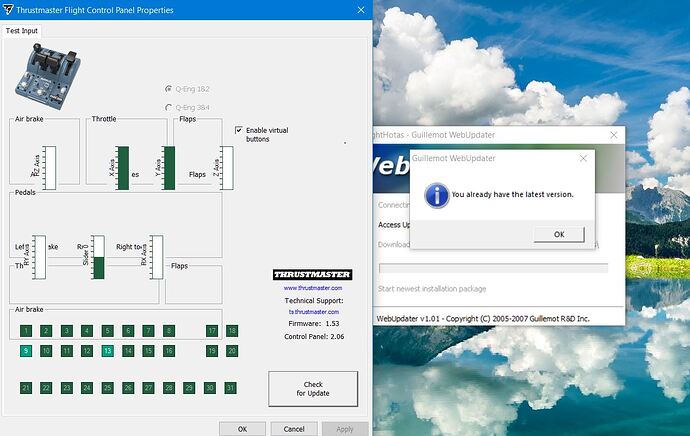690x436 pixels.
Task: Click the greyed Apply button
Action: click(345, 429)
